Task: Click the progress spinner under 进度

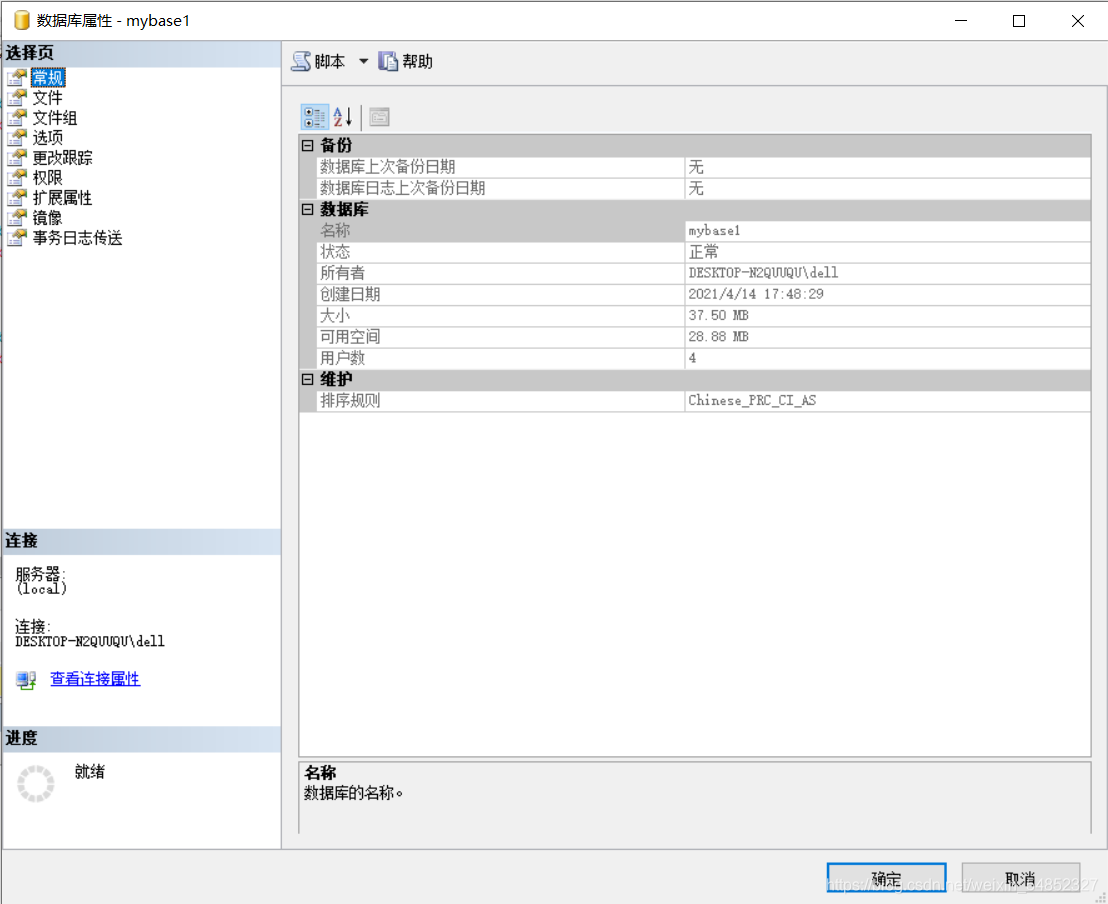Action: [x=35, y=783]
